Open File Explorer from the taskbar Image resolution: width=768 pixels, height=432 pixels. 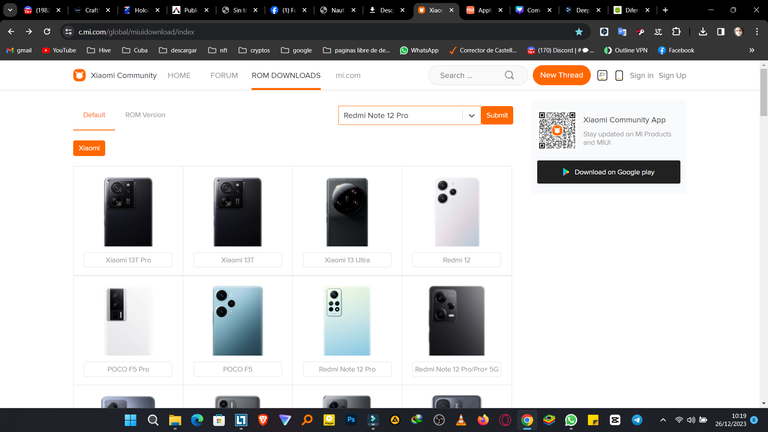pos(175,420)
